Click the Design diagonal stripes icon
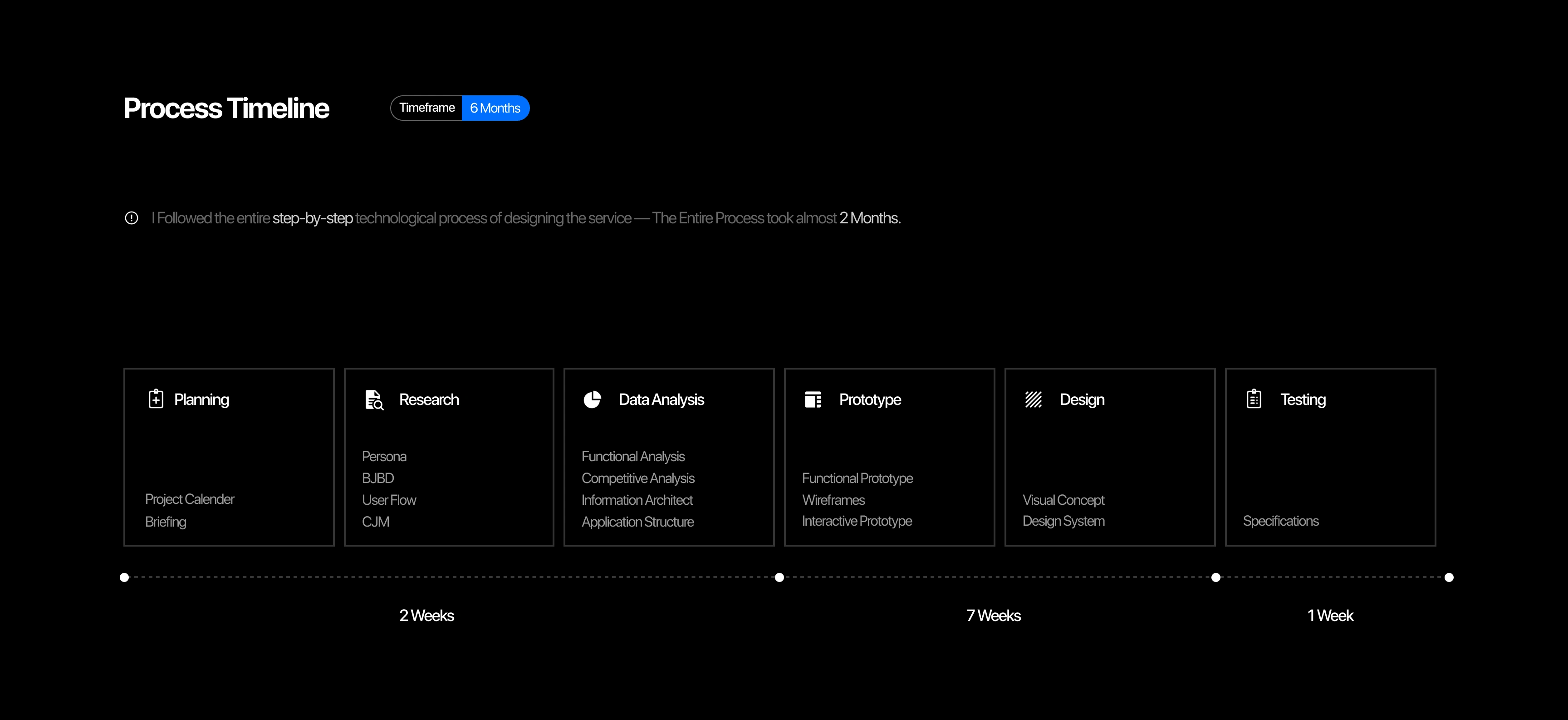The height and width of the screenshot is (720, 1568). tap(1033, 399)
